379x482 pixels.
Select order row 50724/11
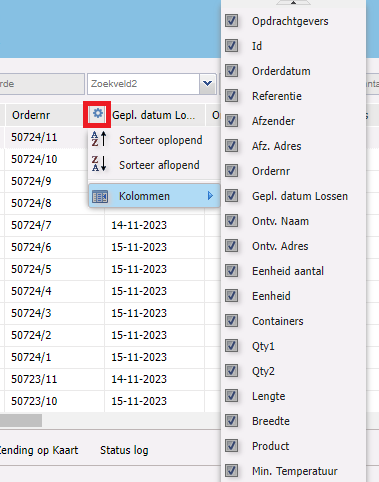[x=34, y=137]
